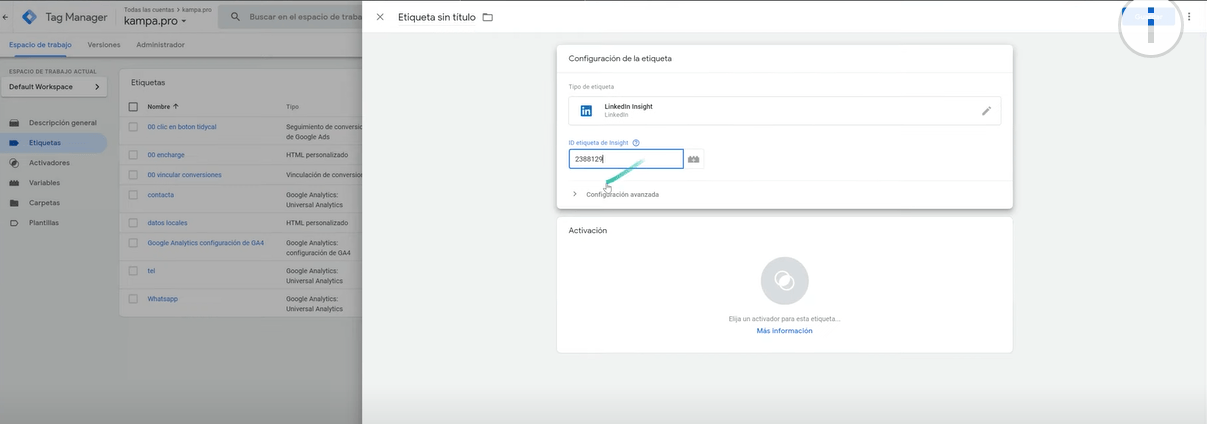Open the 00 encharge tag
1207x424 pixels.
(166, 155)
